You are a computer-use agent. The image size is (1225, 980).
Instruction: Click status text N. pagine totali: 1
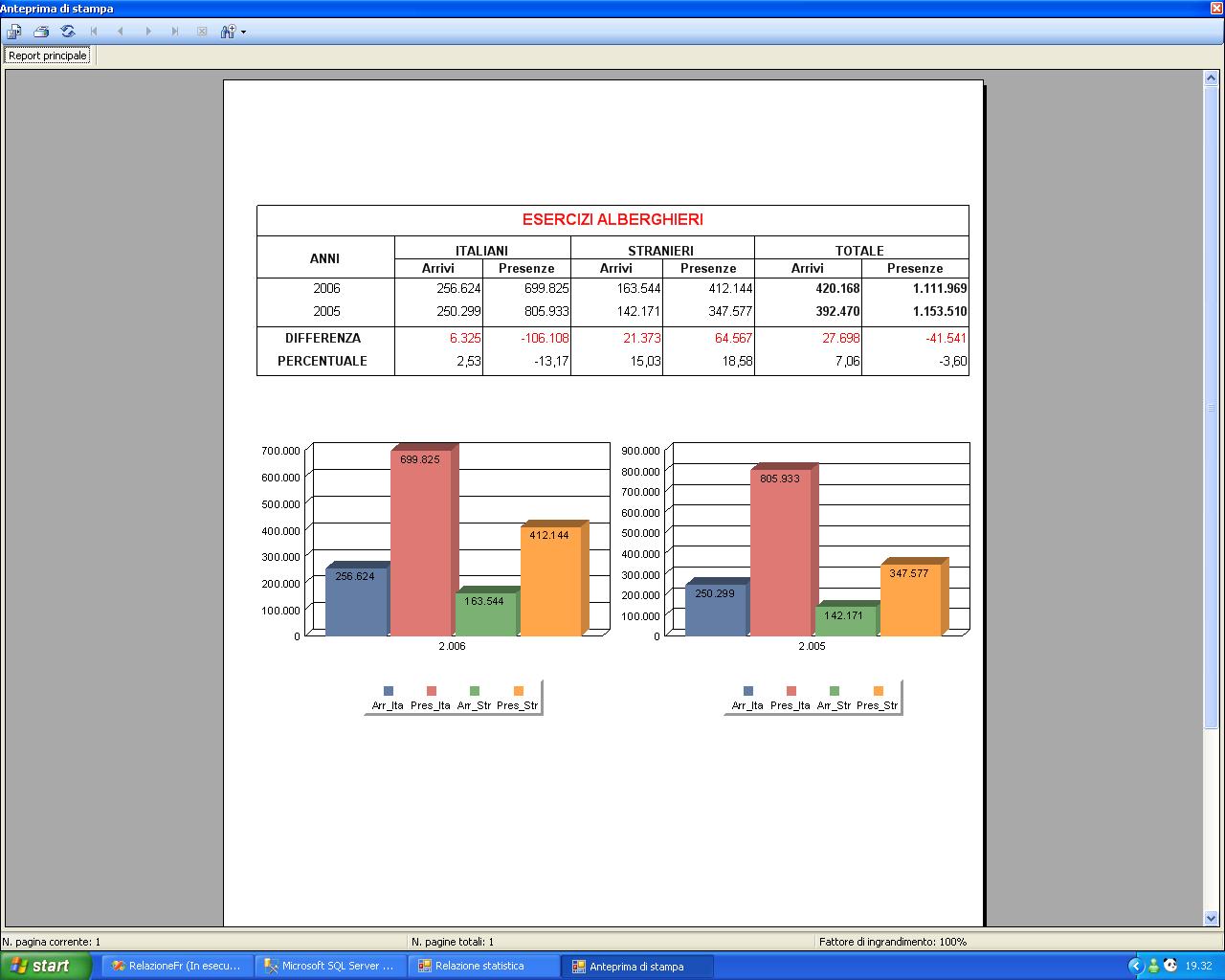(x=453, y=942)
